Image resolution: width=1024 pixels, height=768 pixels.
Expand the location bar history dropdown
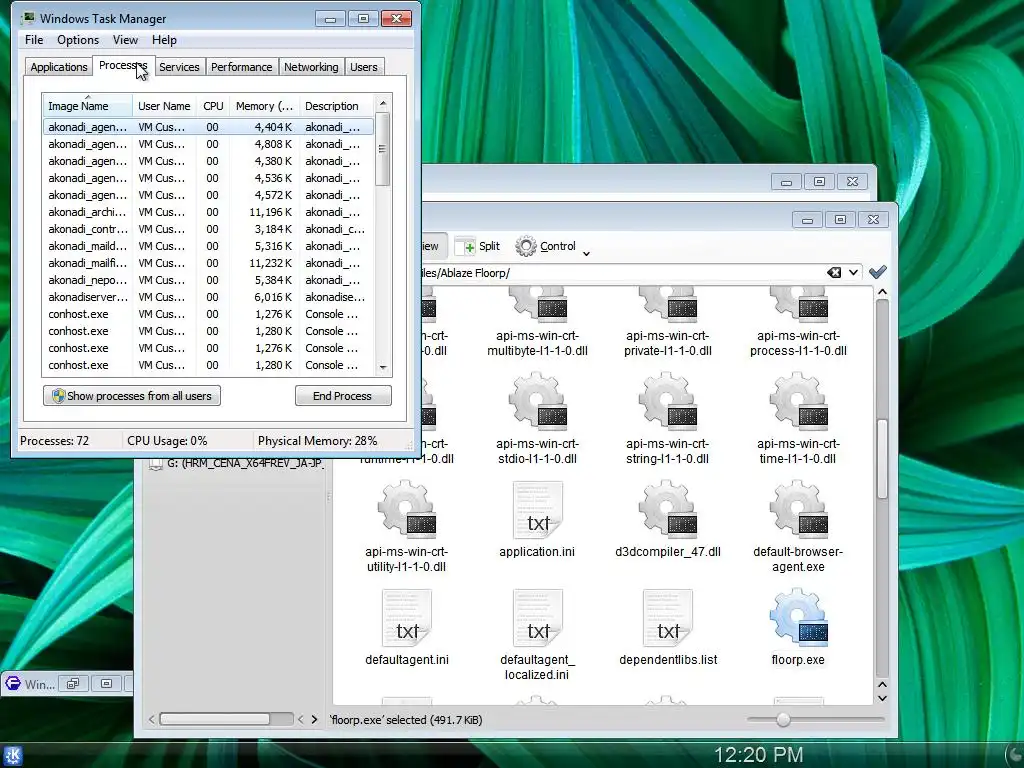[854, 272]
